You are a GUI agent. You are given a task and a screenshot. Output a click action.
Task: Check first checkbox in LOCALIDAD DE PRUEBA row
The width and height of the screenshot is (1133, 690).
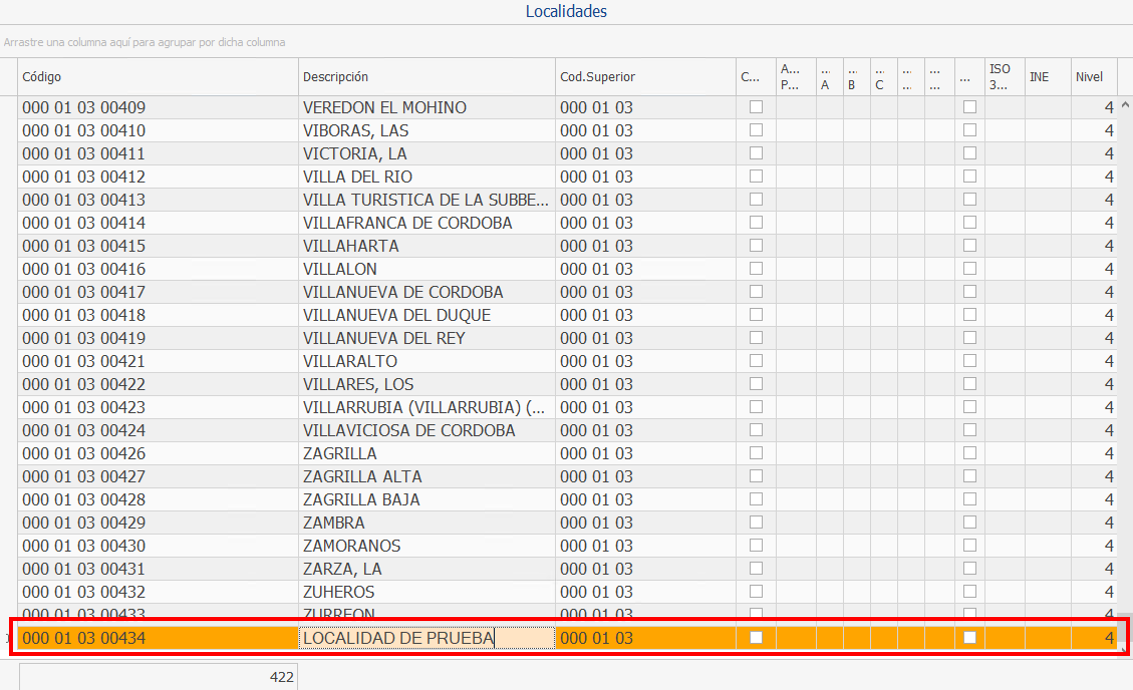point(756,637)
